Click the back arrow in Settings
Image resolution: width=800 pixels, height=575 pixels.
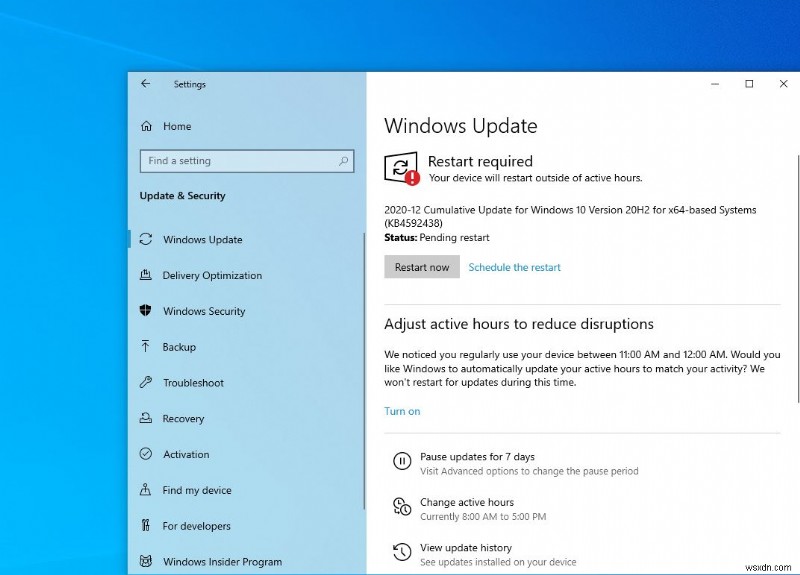click(x=145, y=84)
